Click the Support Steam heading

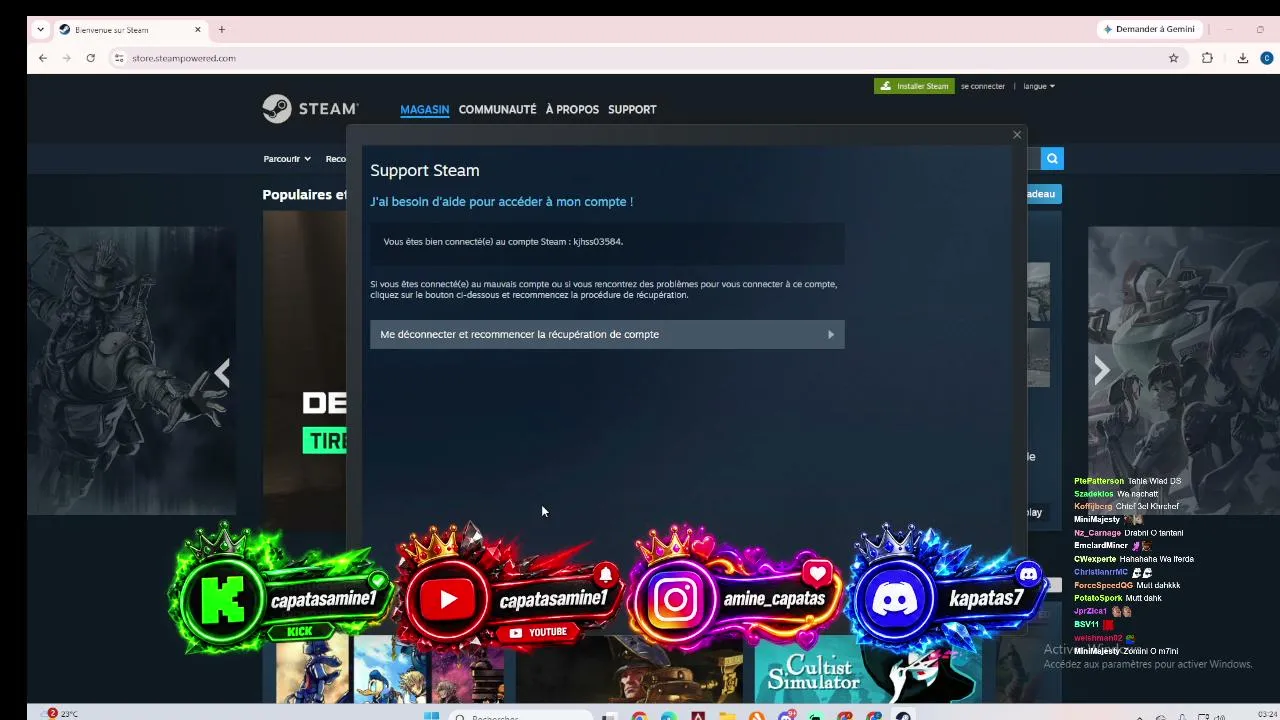click(x=425, y=170)
